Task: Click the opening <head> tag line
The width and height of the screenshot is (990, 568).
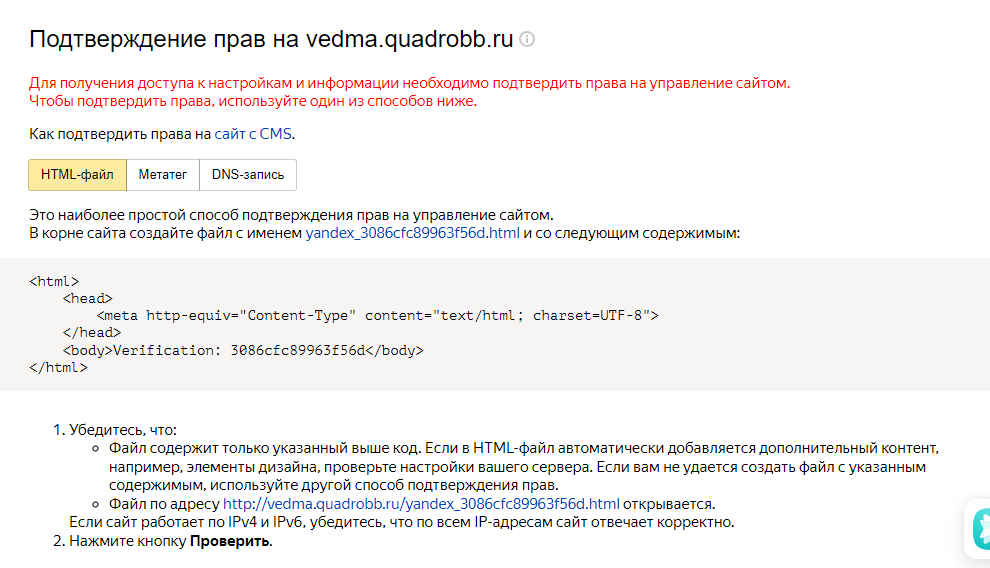Action: [87, 298]
